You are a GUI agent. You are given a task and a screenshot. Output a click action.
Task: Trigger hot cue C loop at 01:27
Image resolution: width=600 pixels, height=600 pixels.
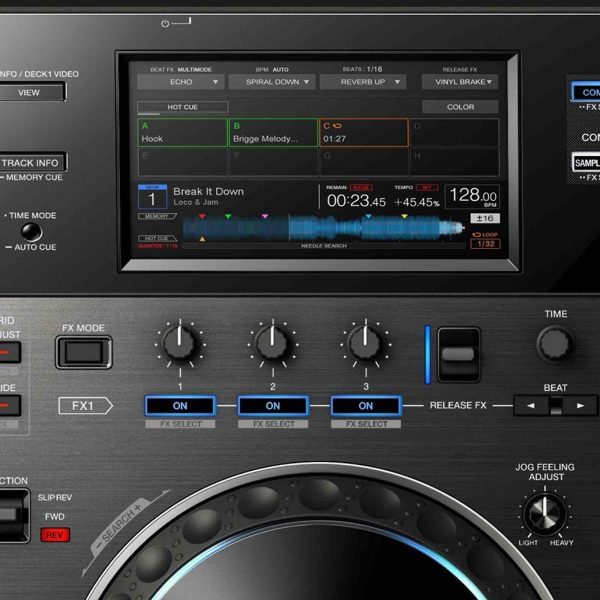(x=364, y=132)
